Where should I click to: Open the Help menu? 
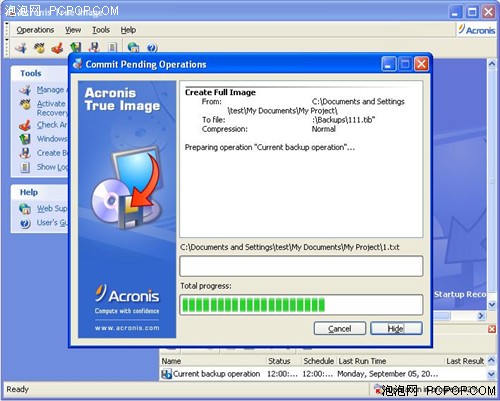128,30
